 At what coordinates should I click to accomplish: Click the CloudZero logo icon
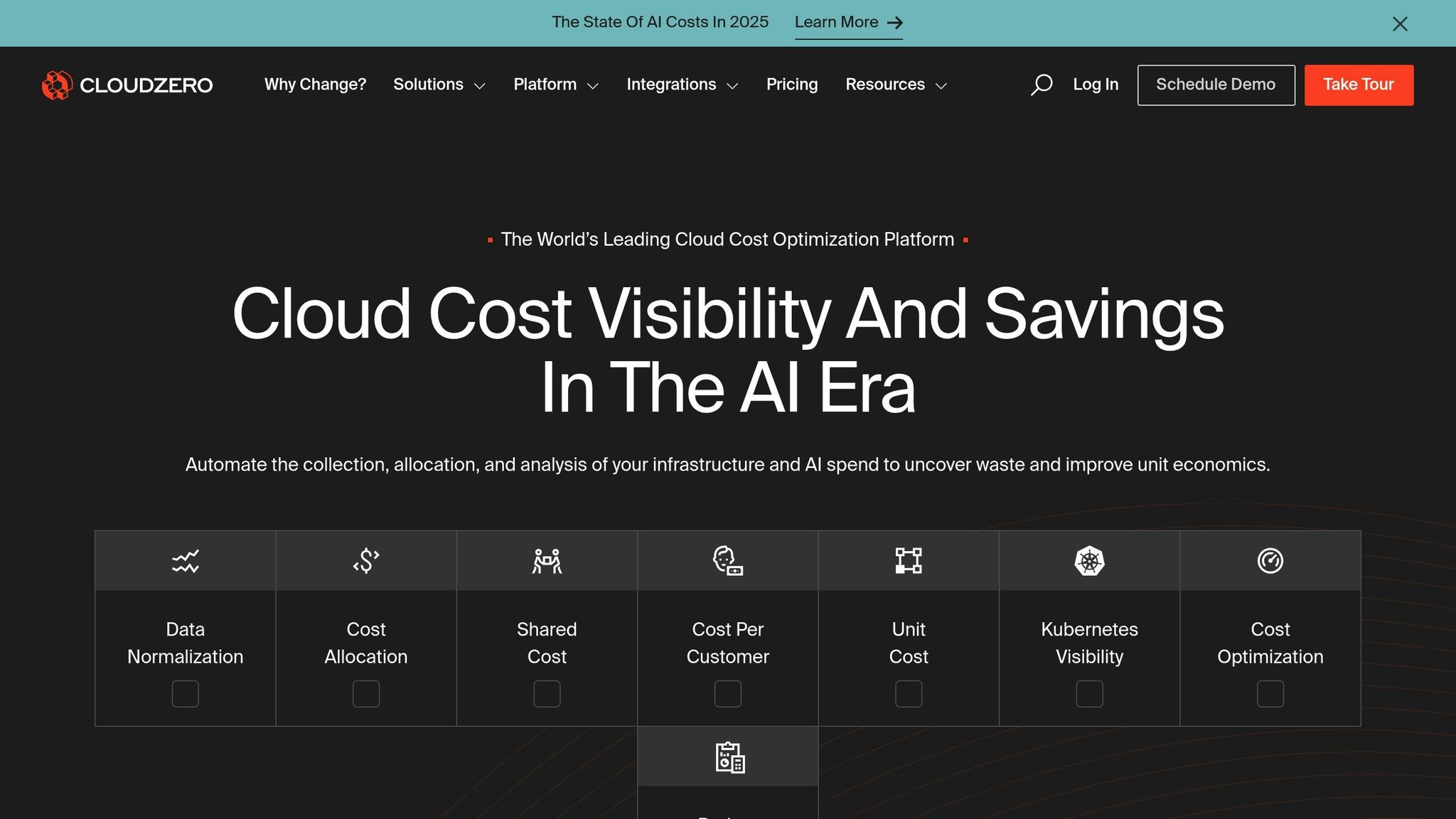(x=57, y=85)
